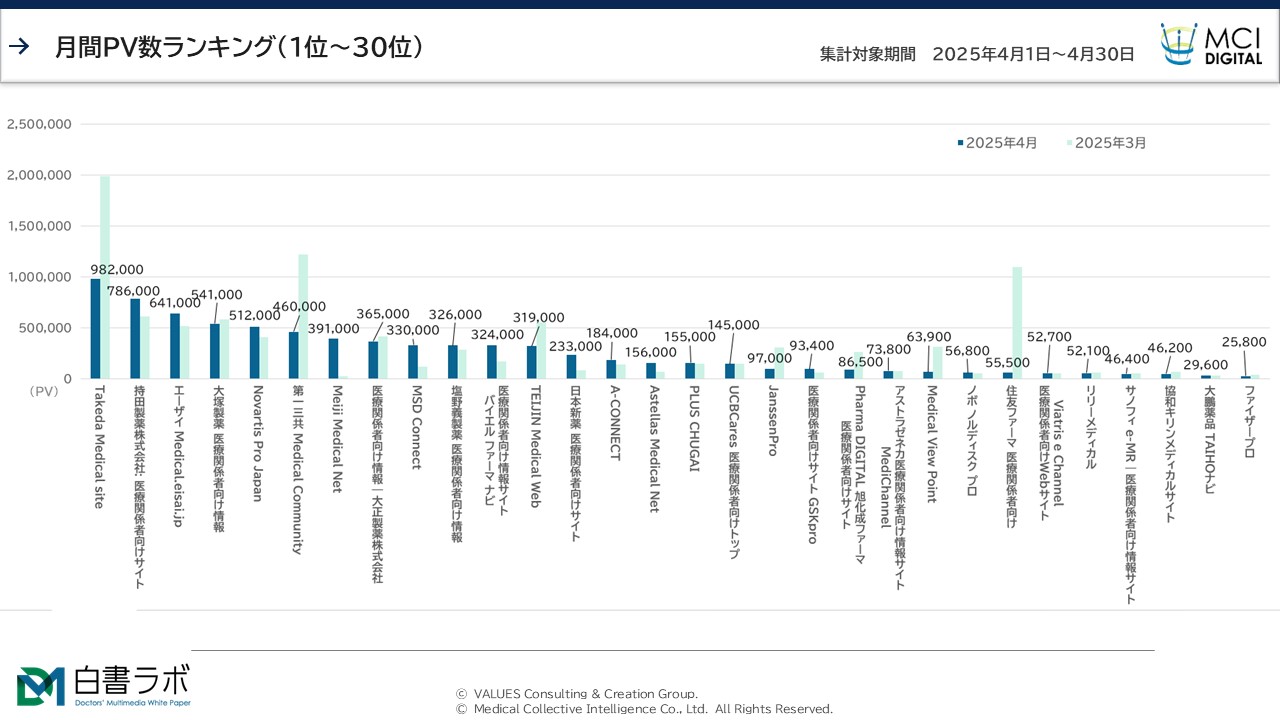Click data label 330,000
1280x720 pixels.
pyautogui.click(x=413, y=329)
